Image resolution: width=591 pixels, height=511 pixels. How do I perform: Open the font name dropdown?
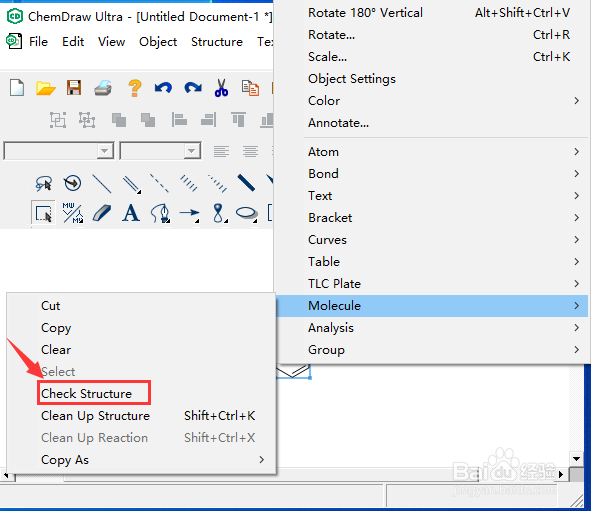[x=105, y=151]
